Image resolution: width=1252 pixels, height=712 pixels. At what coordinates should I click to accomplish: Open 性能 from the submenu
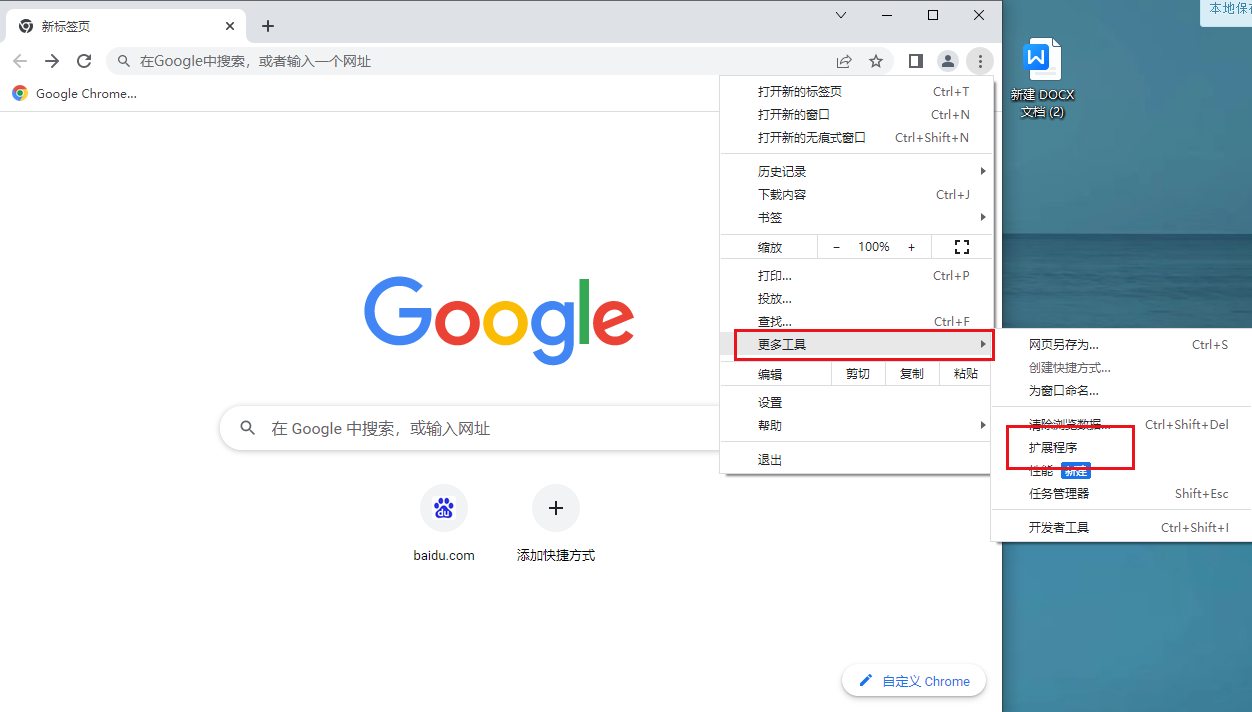(x=1121, y=470)
